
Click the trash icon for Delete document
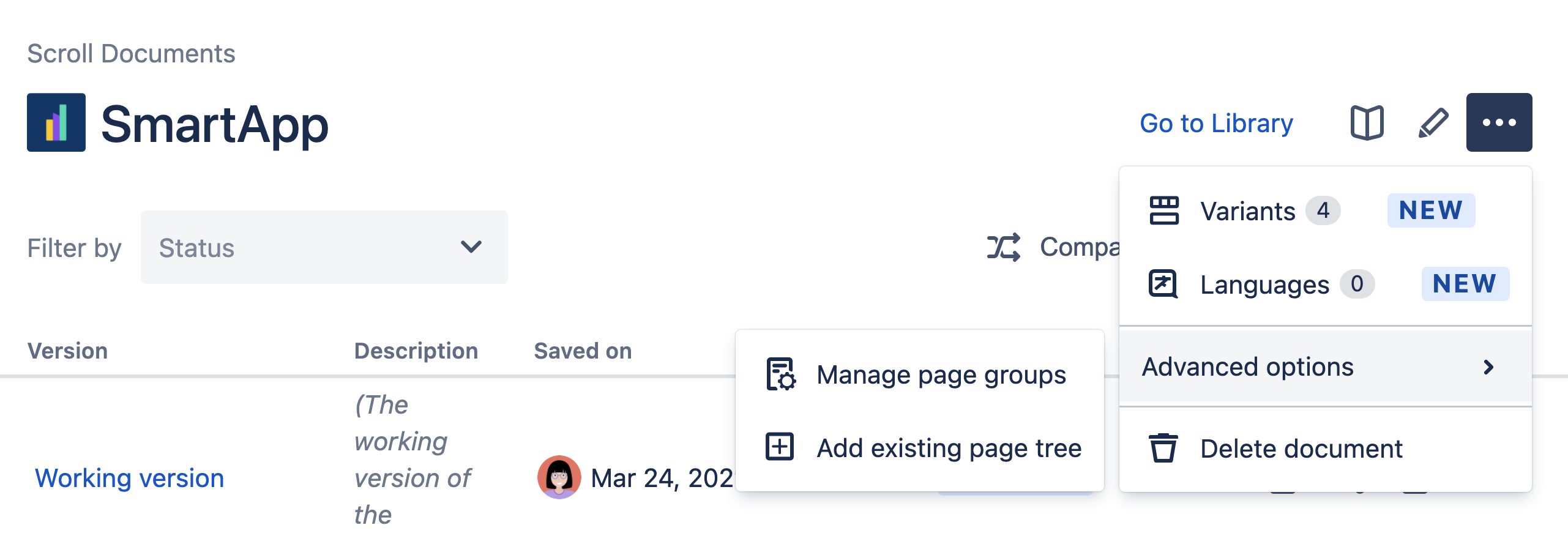tap(1163, 449)
